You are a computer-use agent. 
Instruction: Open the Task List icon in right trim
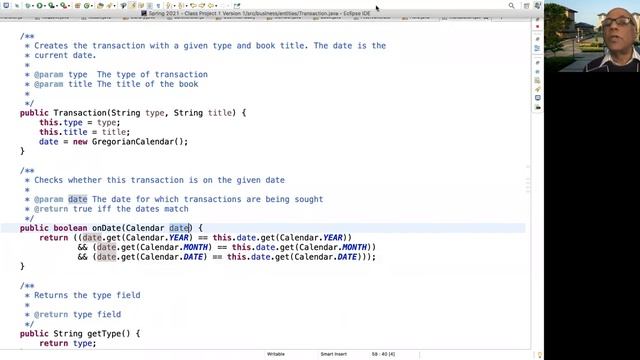(x=538, y=48)
